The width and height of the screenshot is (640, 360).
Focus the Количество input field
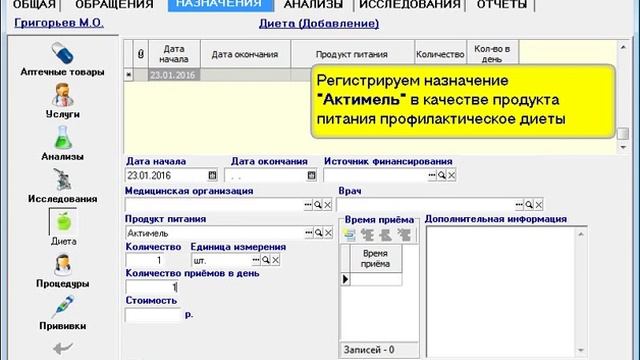(144, 260)
